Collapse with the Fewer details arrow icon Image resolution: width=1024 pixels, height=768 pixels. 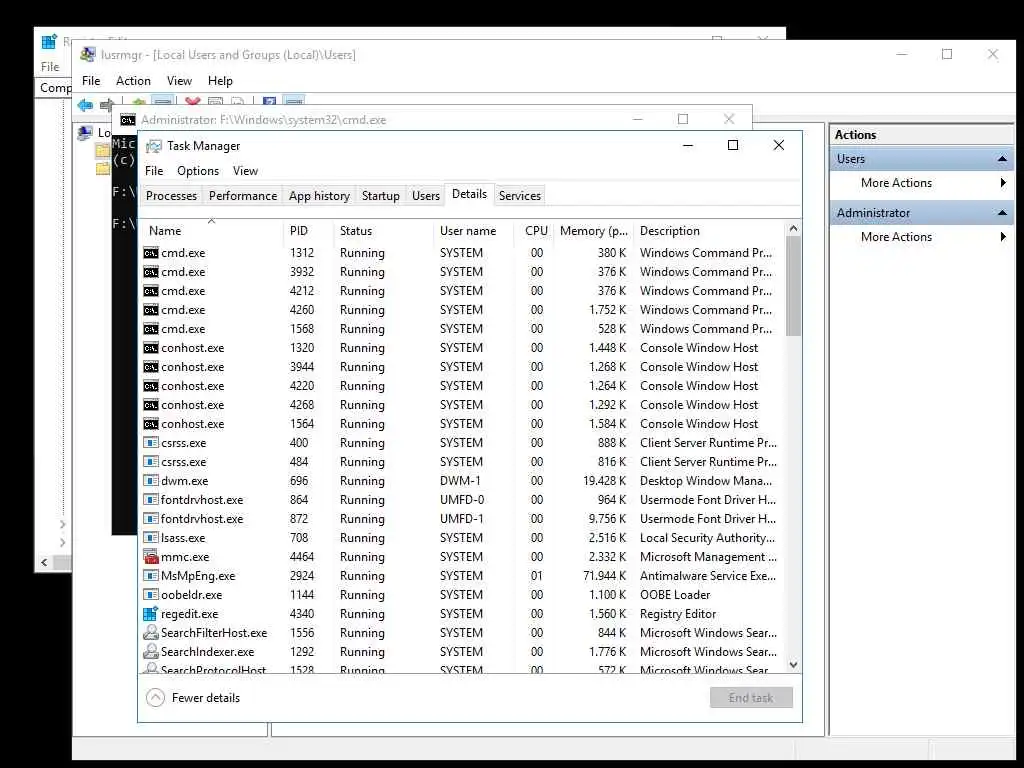click(155, 698)
